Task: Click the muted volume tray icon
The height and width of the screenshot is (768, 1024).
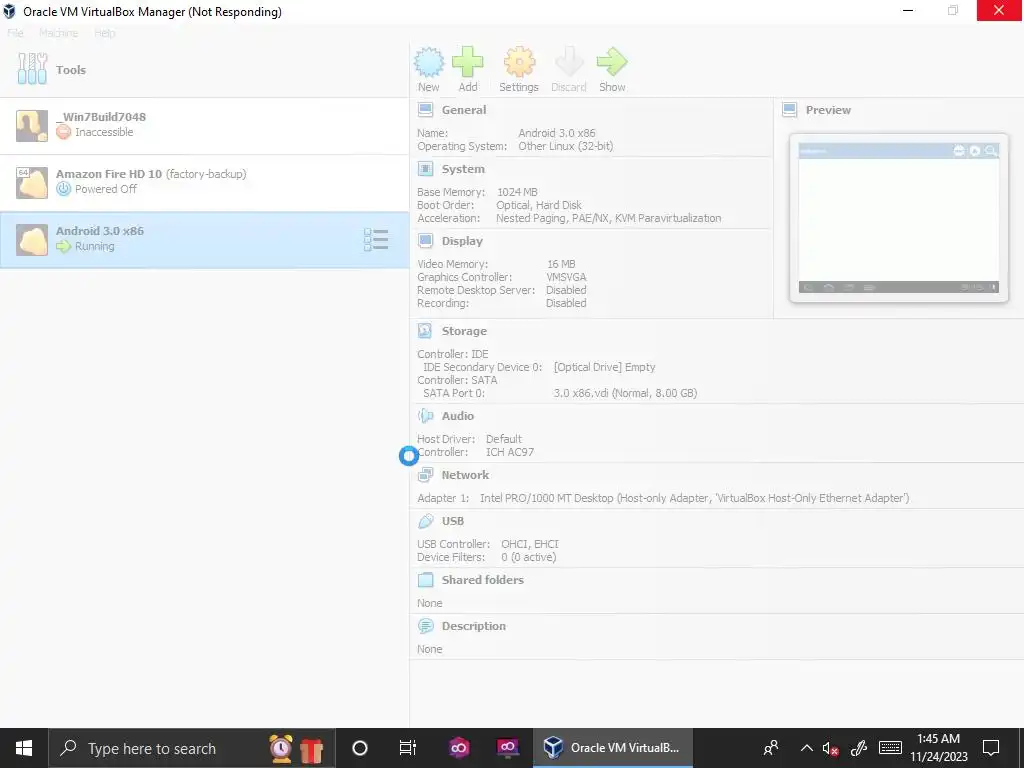Action: [830, 748]
